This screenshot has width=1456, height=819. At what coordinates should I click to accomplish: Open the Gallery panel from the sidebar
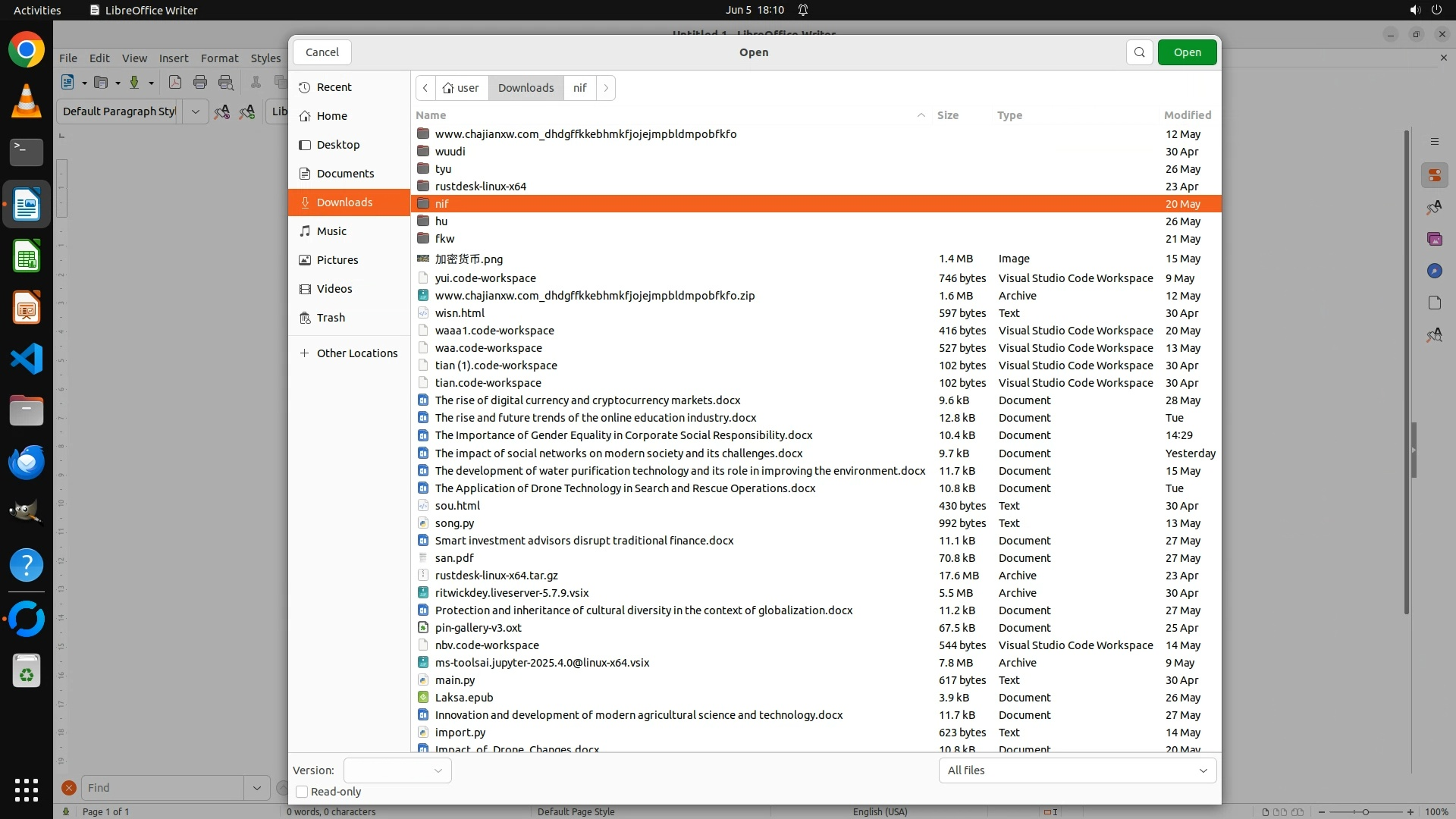pyautogui.click(x=1434, y=239)
